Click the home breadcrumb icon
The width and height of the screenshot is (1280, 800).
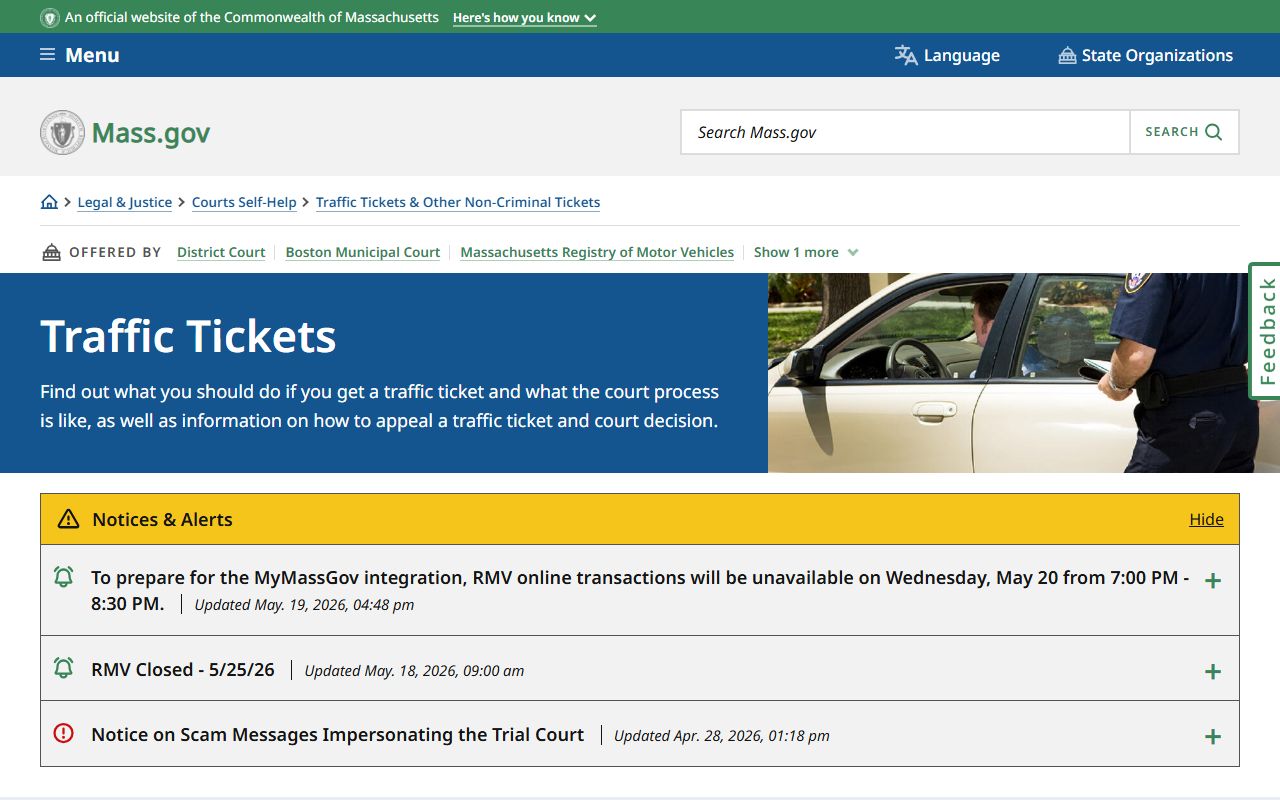pos(49,202)
